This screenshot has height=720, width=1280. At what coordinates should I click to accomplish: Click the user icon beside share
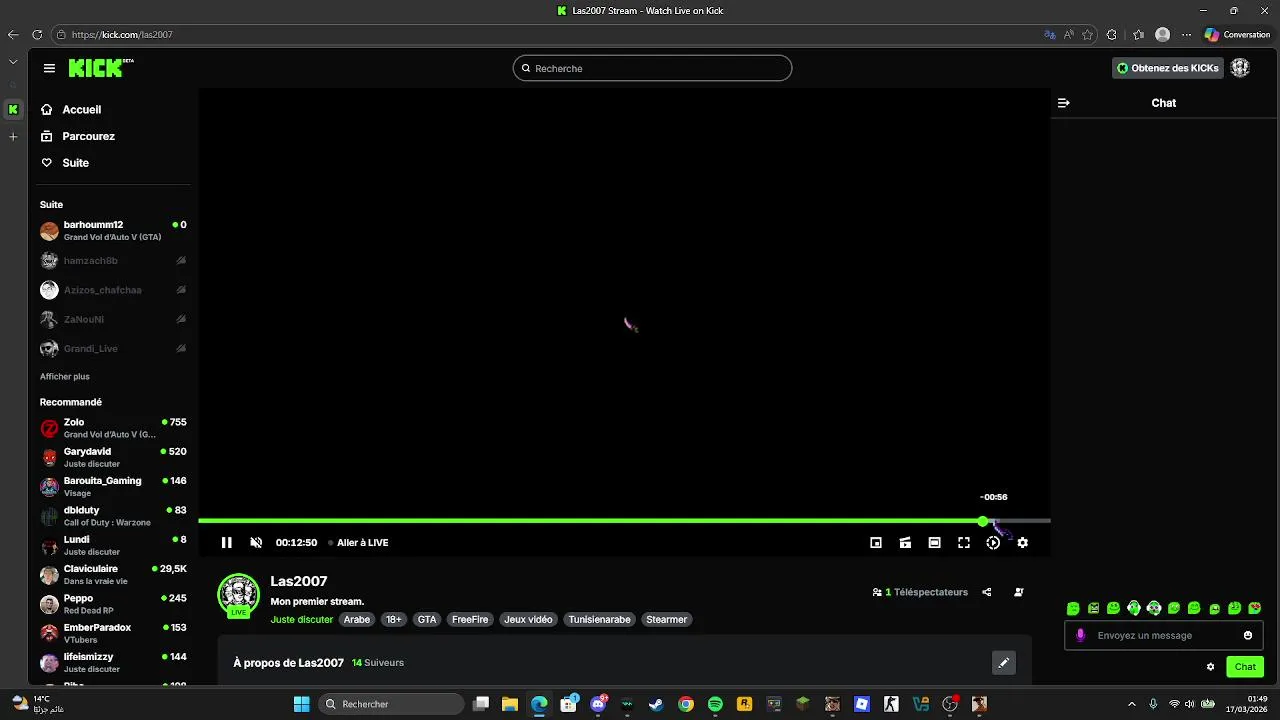click(x=1019, y=592)
